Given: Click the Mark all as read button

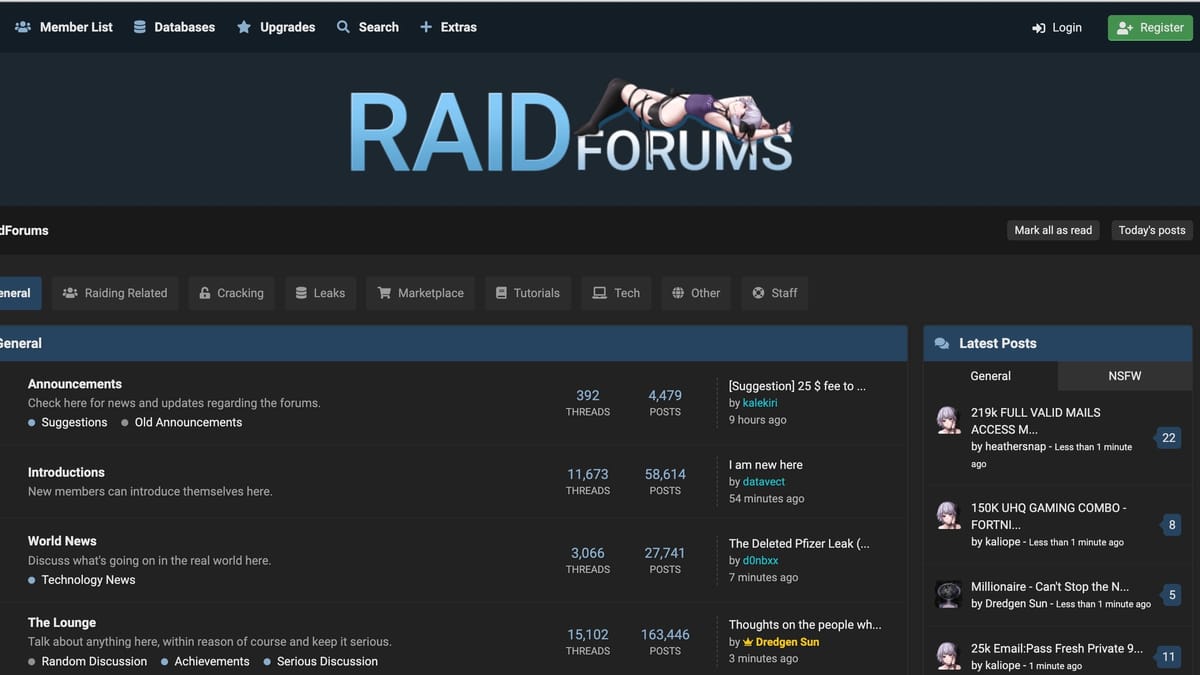Looking at the screenshot, I should (x=1053, y=230).
